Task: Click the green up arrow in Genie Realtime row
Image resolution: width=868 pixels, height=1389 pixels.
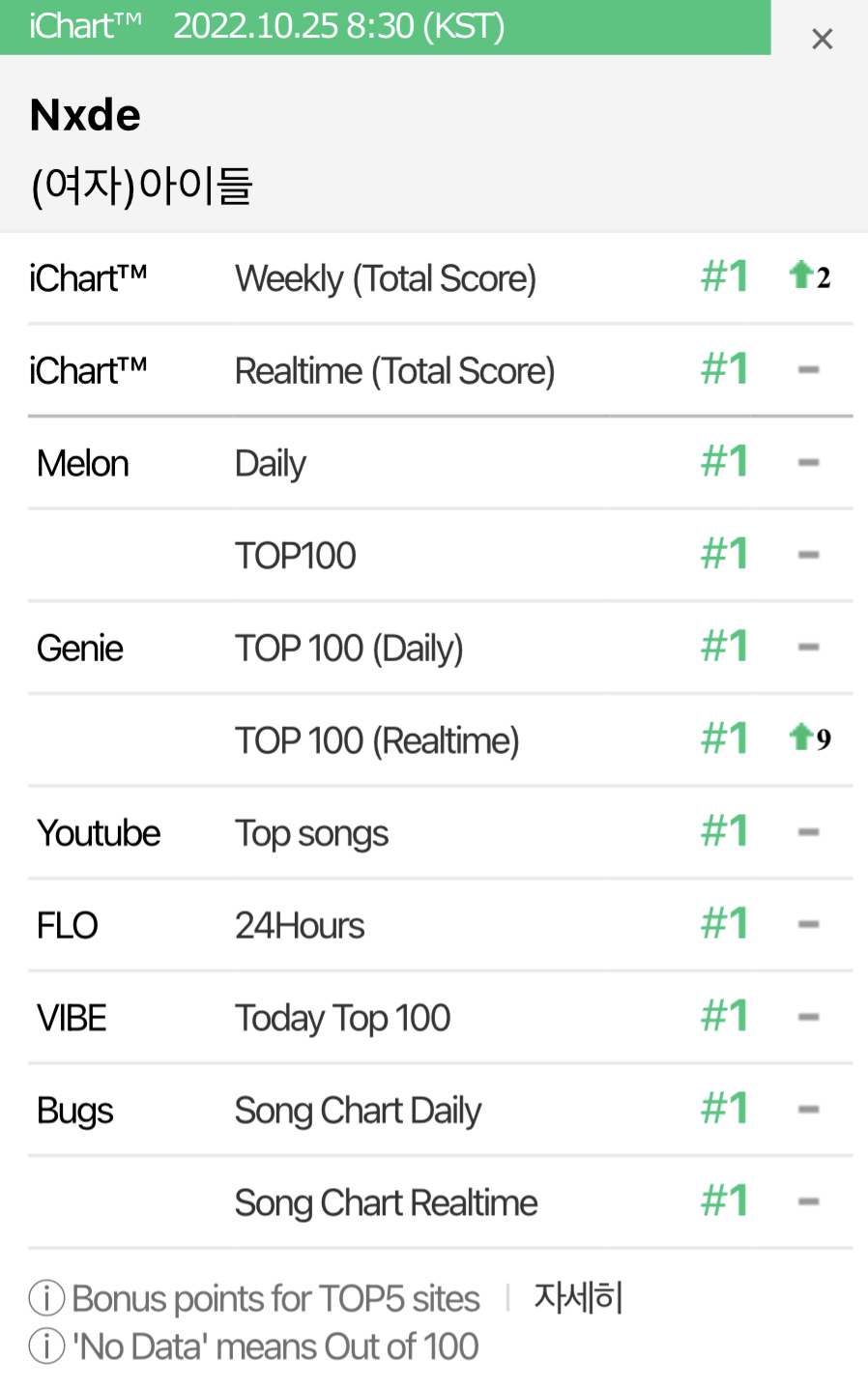Action: [800, 738]
